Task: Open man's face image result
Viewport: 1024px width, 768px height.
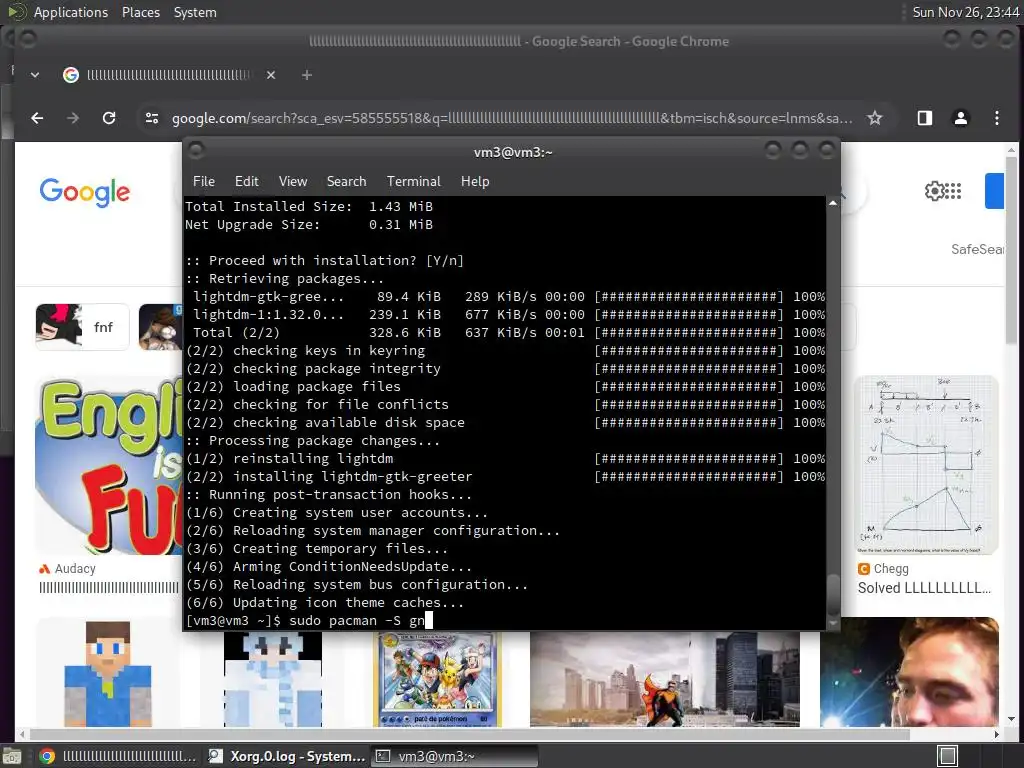Action: (x=909, y=673)
